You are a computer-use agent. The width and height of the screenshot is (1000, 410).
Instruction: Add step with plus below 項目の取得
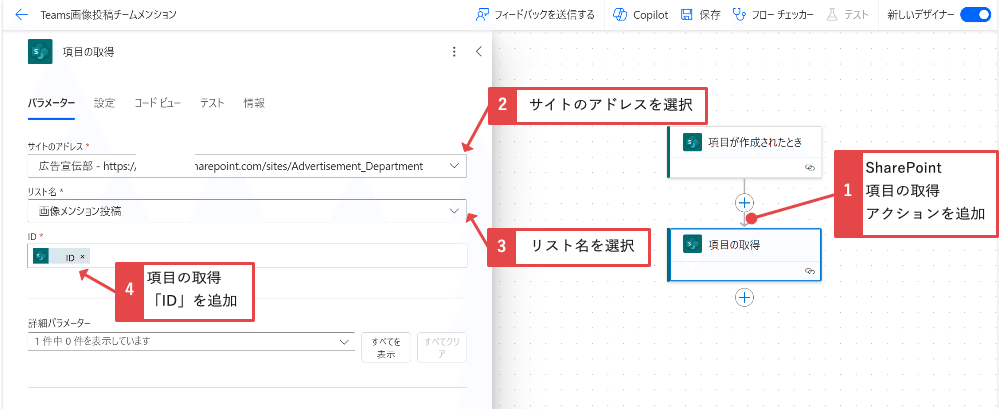[744, 297]
